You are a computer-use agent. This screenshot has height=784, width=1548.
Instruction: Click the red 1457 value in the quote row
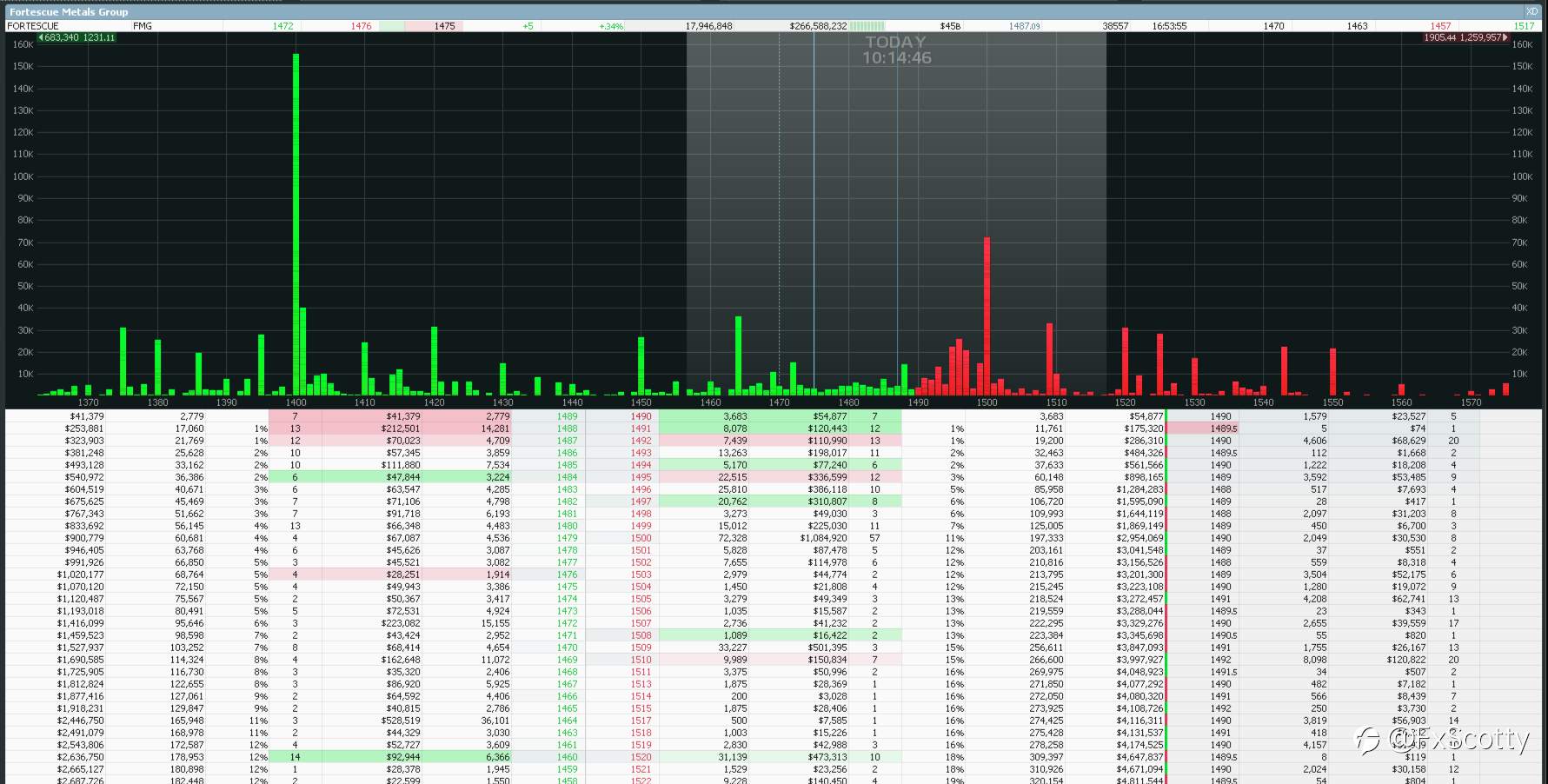pos(1440,26)
